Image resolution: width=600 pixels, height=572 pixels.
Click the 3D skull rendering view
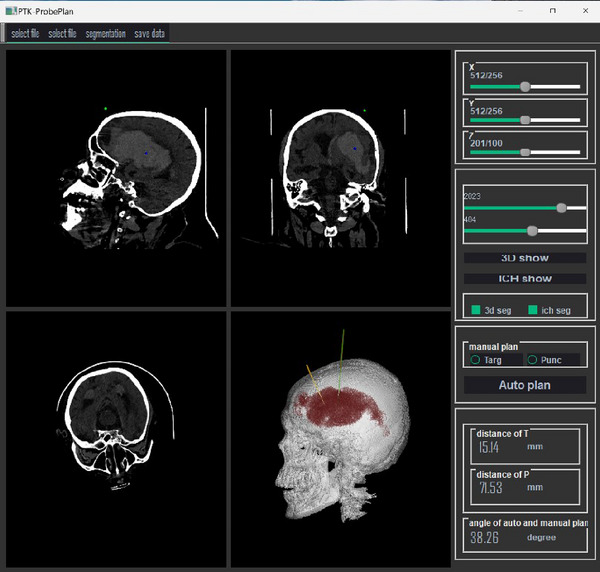pos(341,439)
